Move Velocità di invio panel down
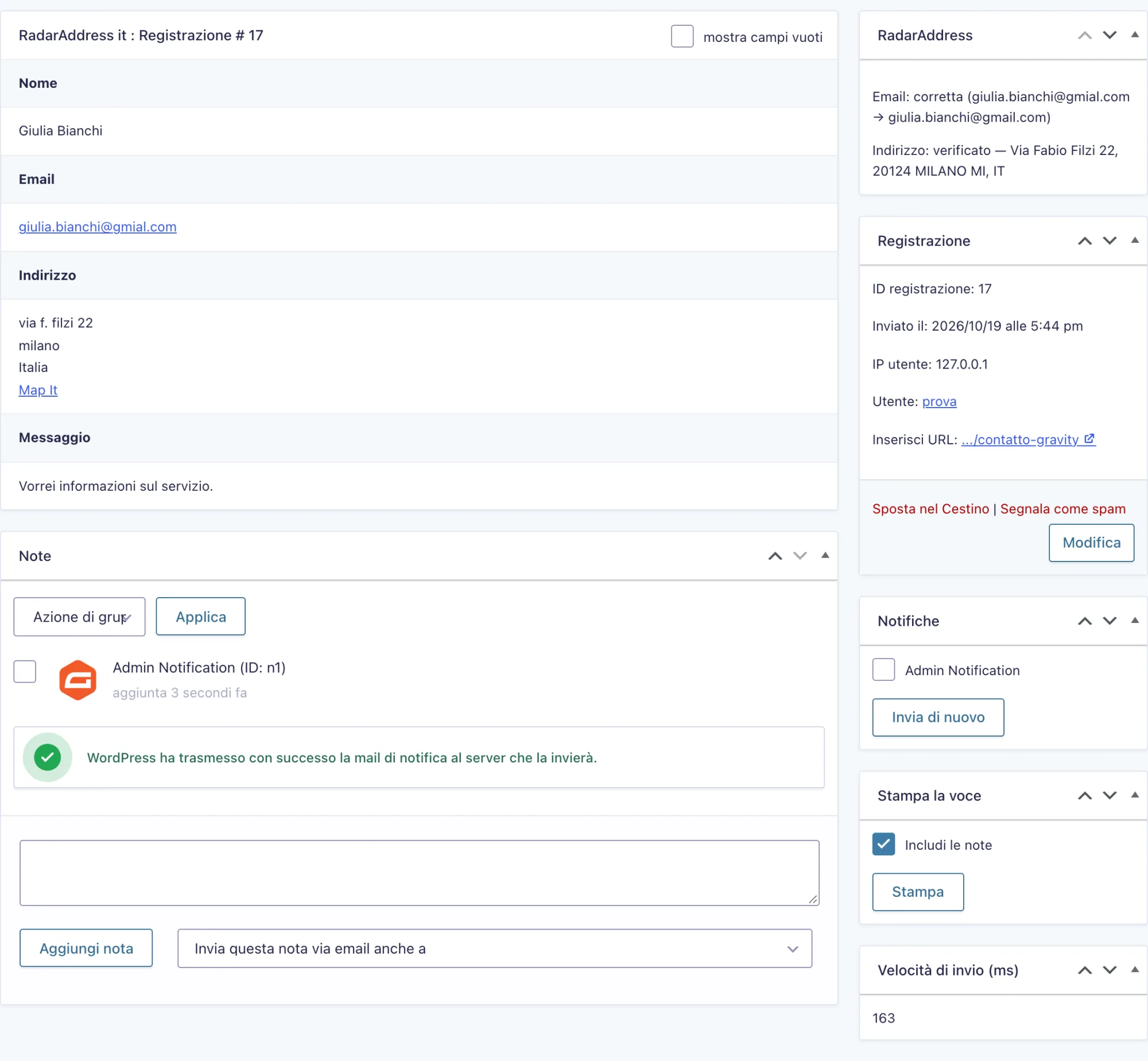 click(1110, 970)
